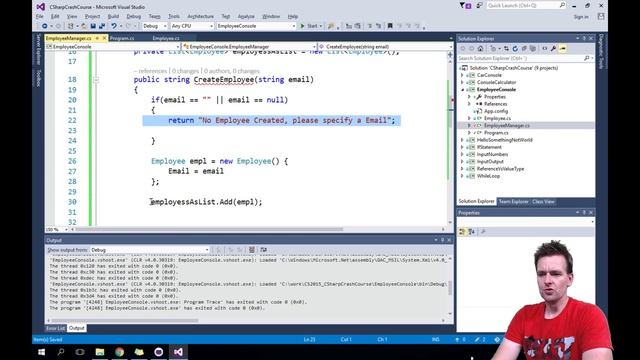
Task: Open the Architecture menu
Action: click(200, 17)
